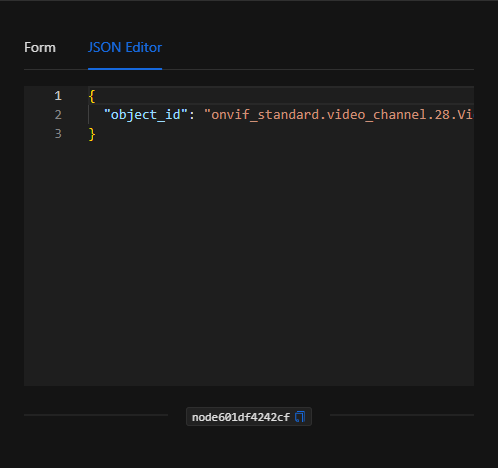The image size is (498, 468).
Task: Copy node ID node601df4242cf icon
Action: click(x=300, y=417)
